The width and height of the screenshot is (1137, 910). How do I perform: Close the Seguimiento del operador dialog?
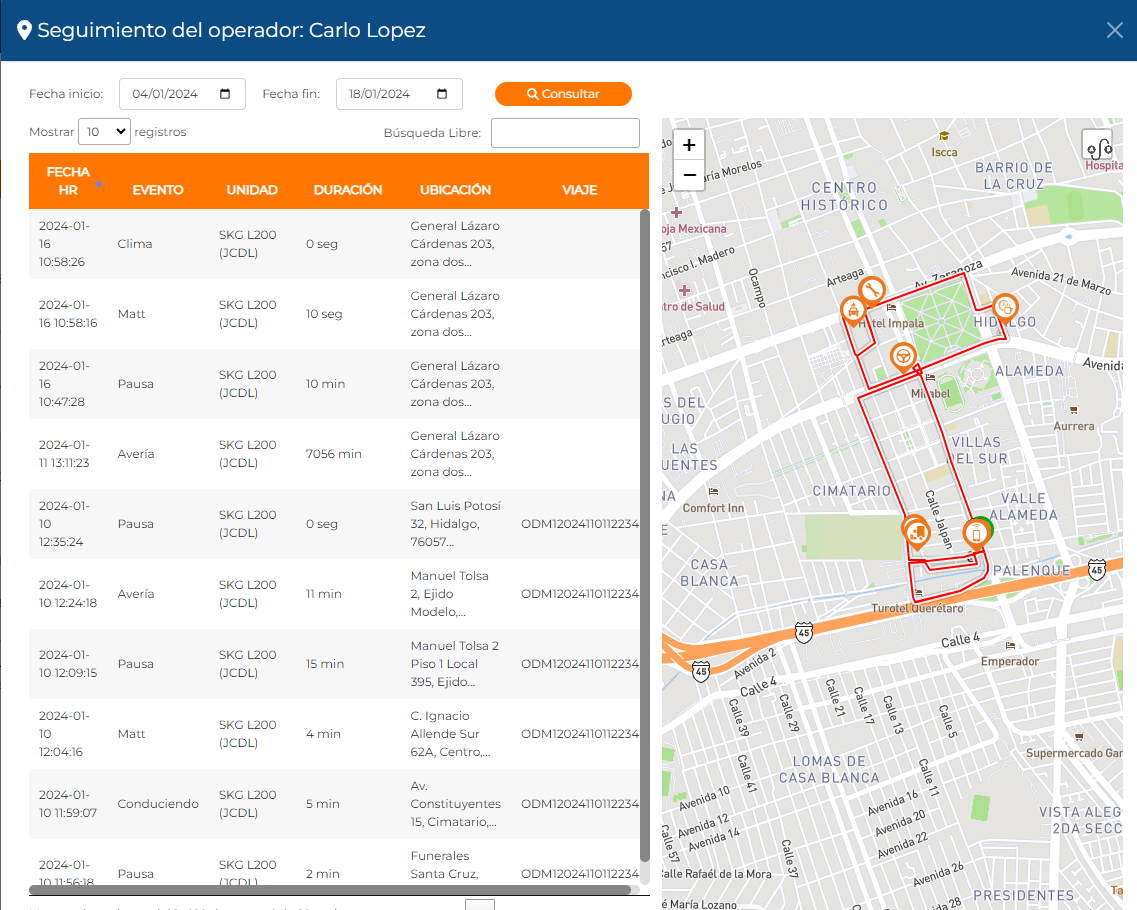coord(1114,30)
